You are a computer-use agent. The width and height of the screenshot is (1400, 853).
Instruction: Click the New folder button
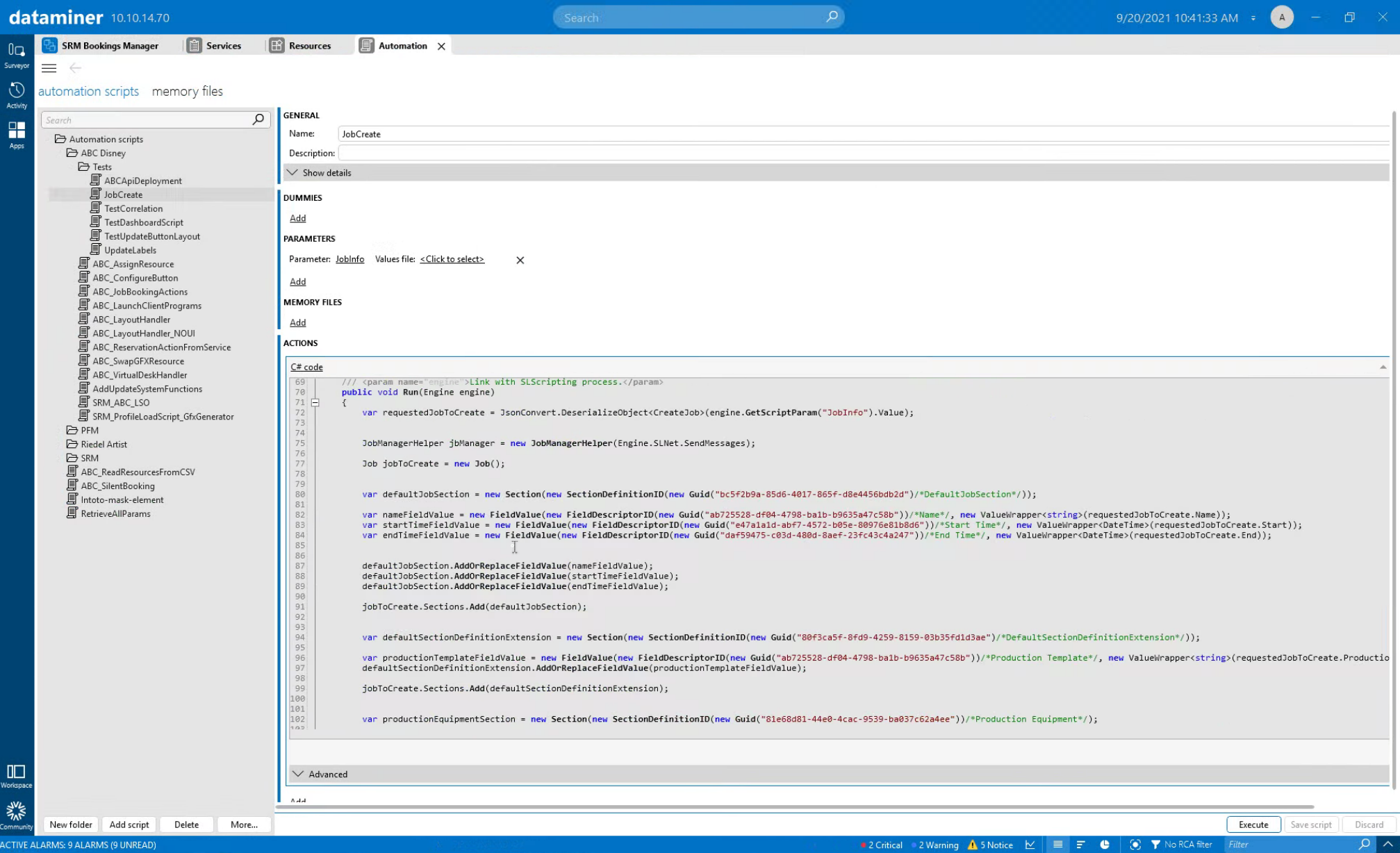[x=71, y=825]
